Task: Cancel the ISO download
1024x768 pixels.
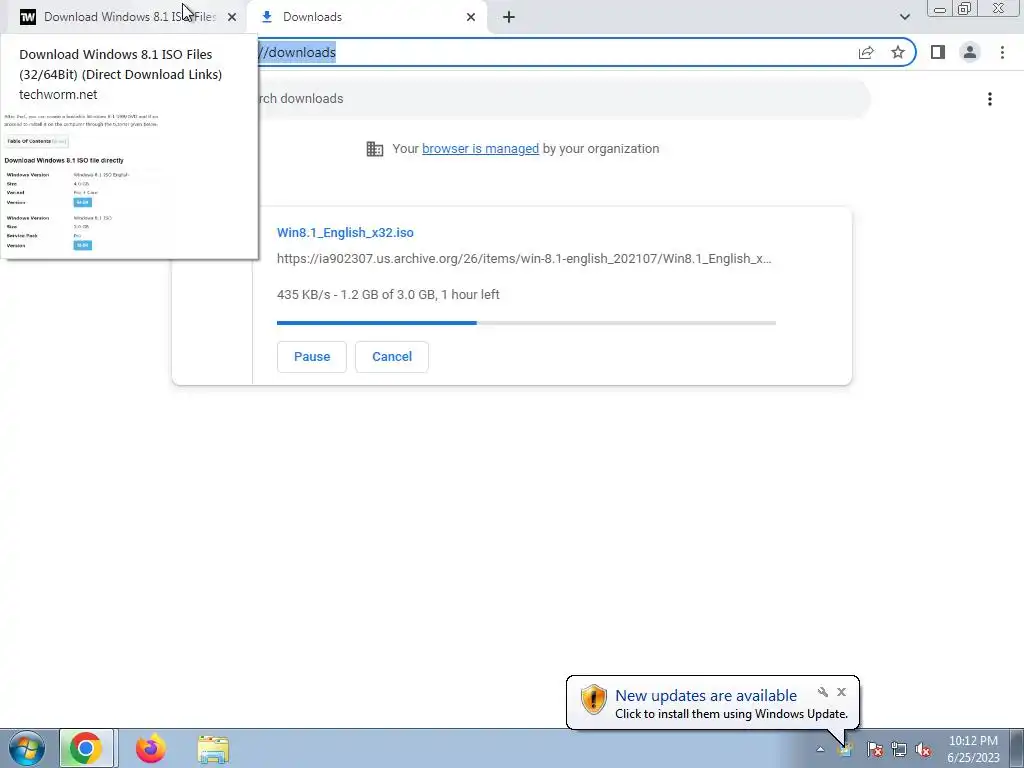Action: pyautogui.click(x=392, y=357)
